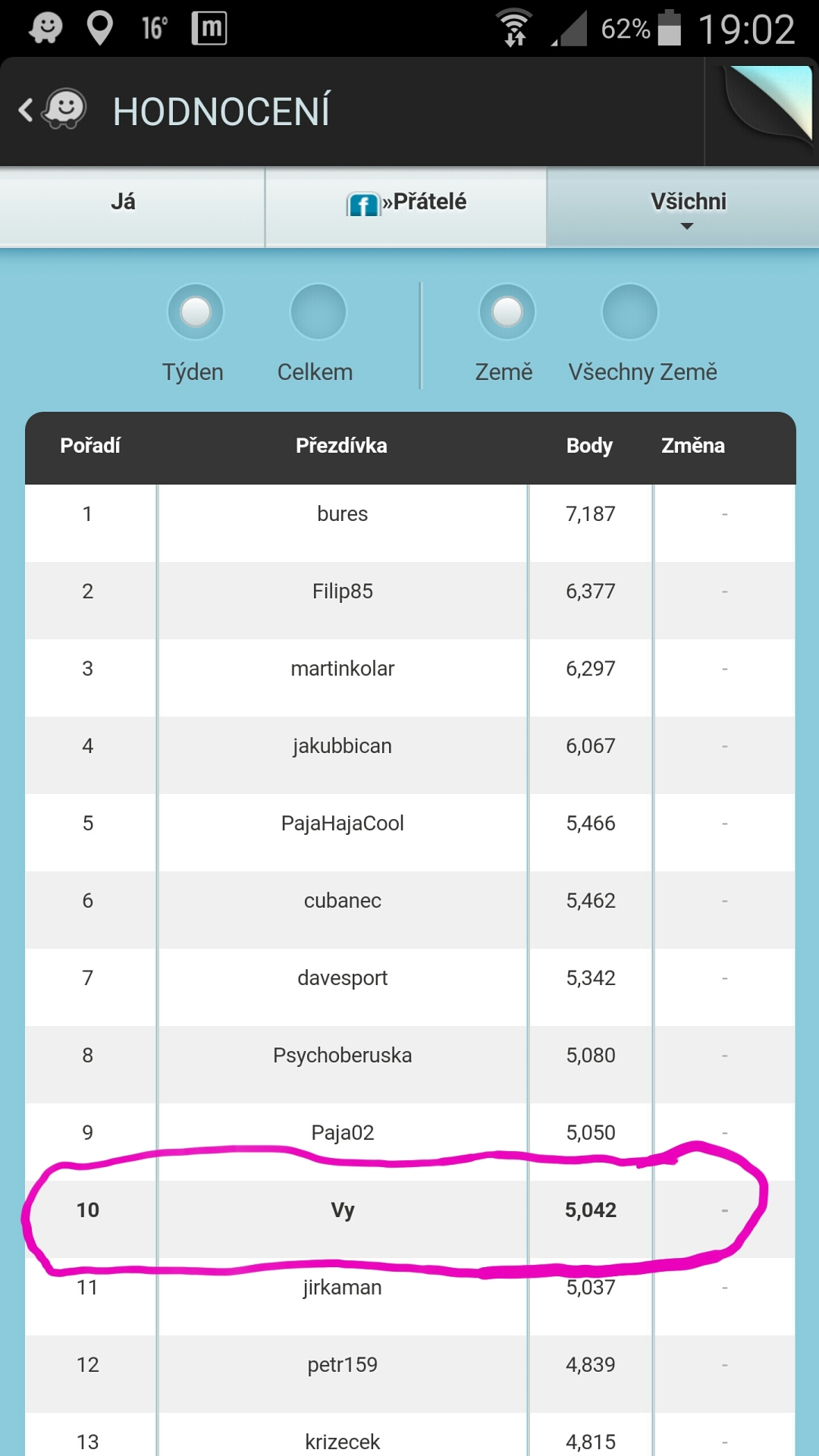
Task: Open the bures leaderboard row
Action: [342, 514]
